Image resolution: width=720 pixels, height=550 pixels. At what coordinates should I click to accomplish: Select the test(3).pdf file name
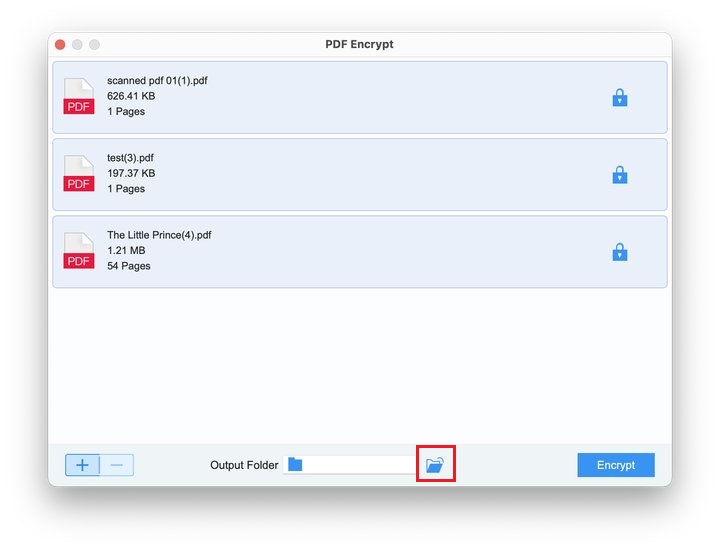130,157
